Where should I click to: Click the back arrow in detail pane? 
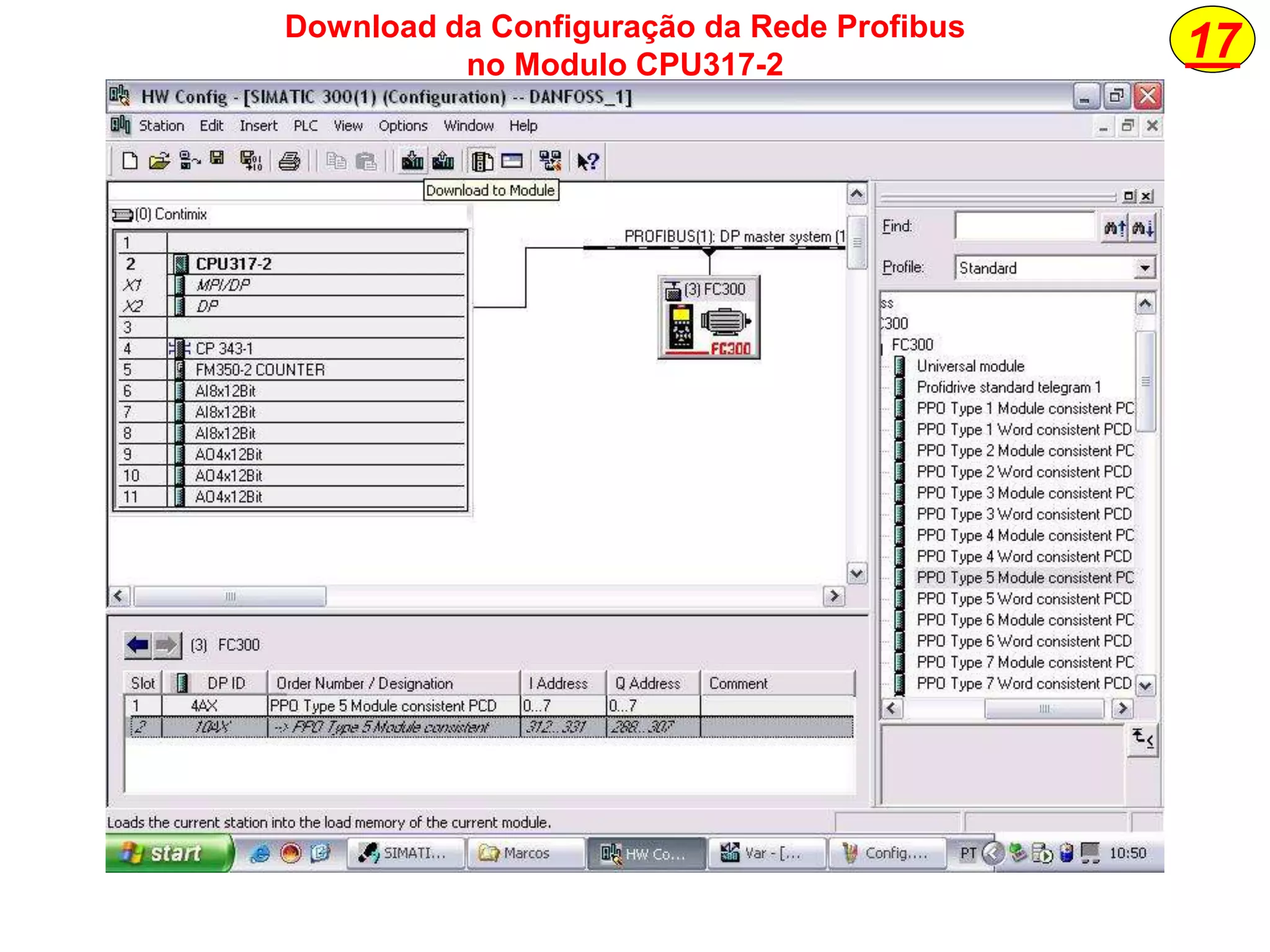138,645
